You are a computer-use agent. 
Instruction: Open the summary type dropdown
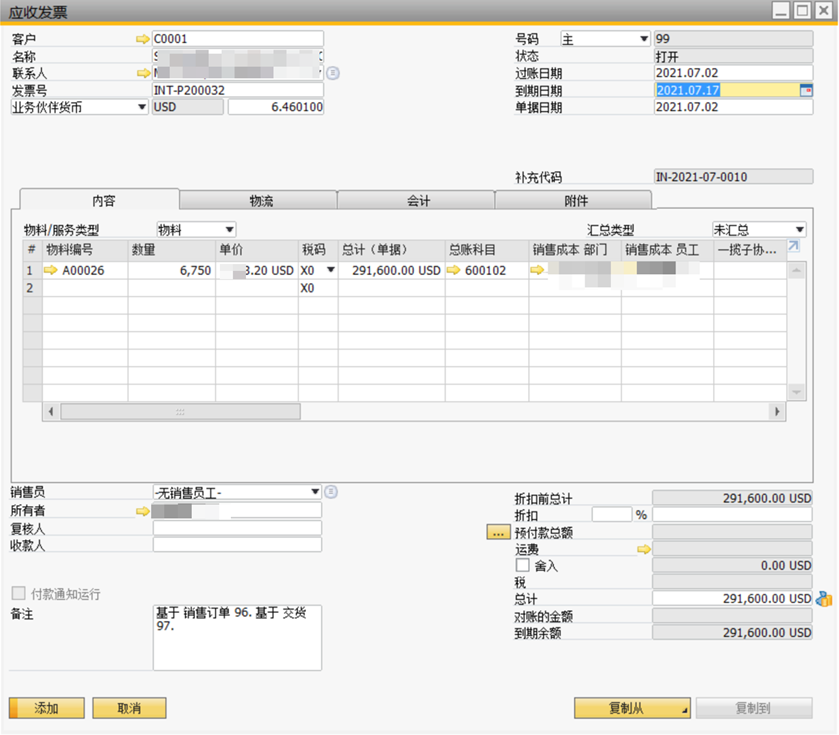[799, 229]
